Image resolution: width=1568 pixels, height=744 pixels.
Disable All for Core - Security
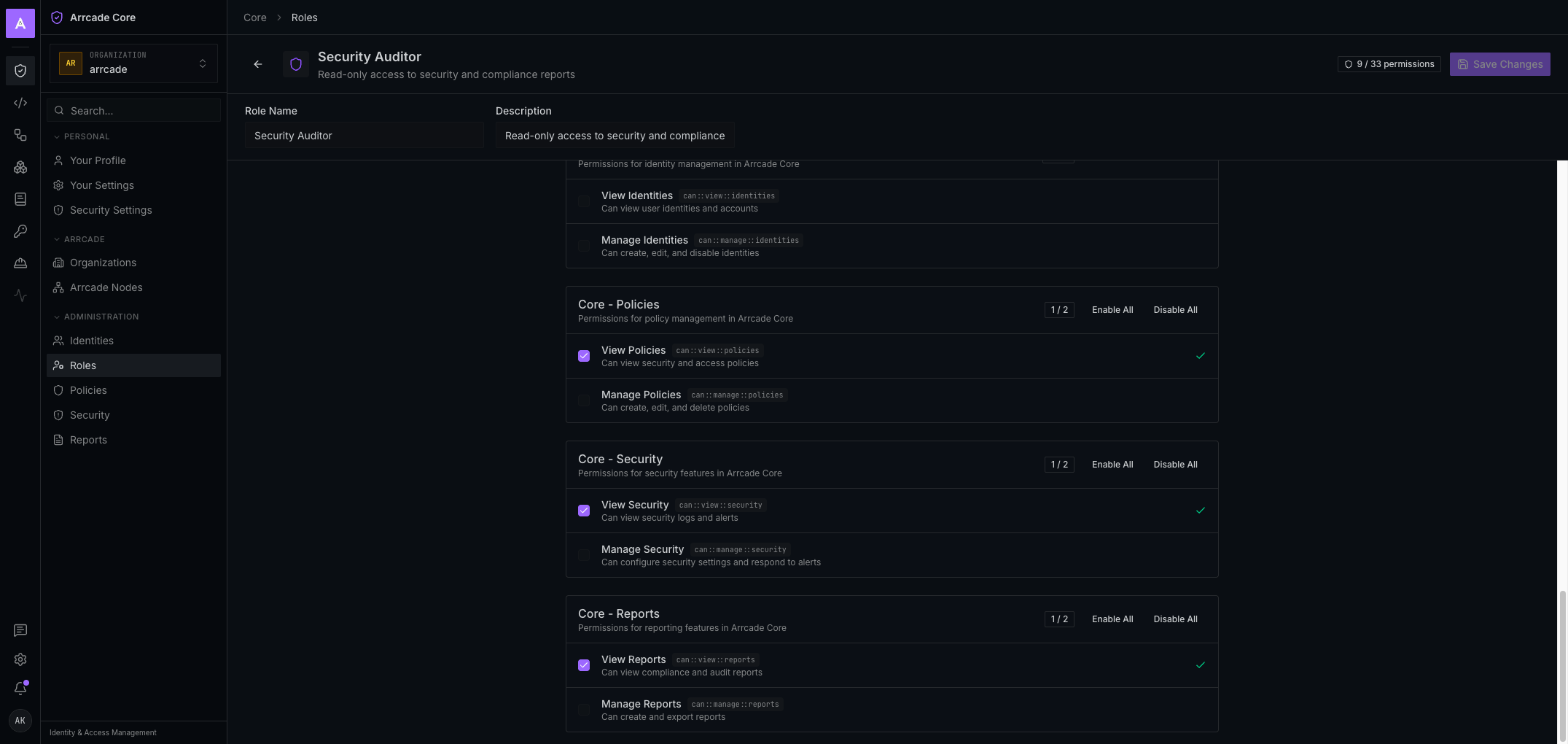[1175, 465]
